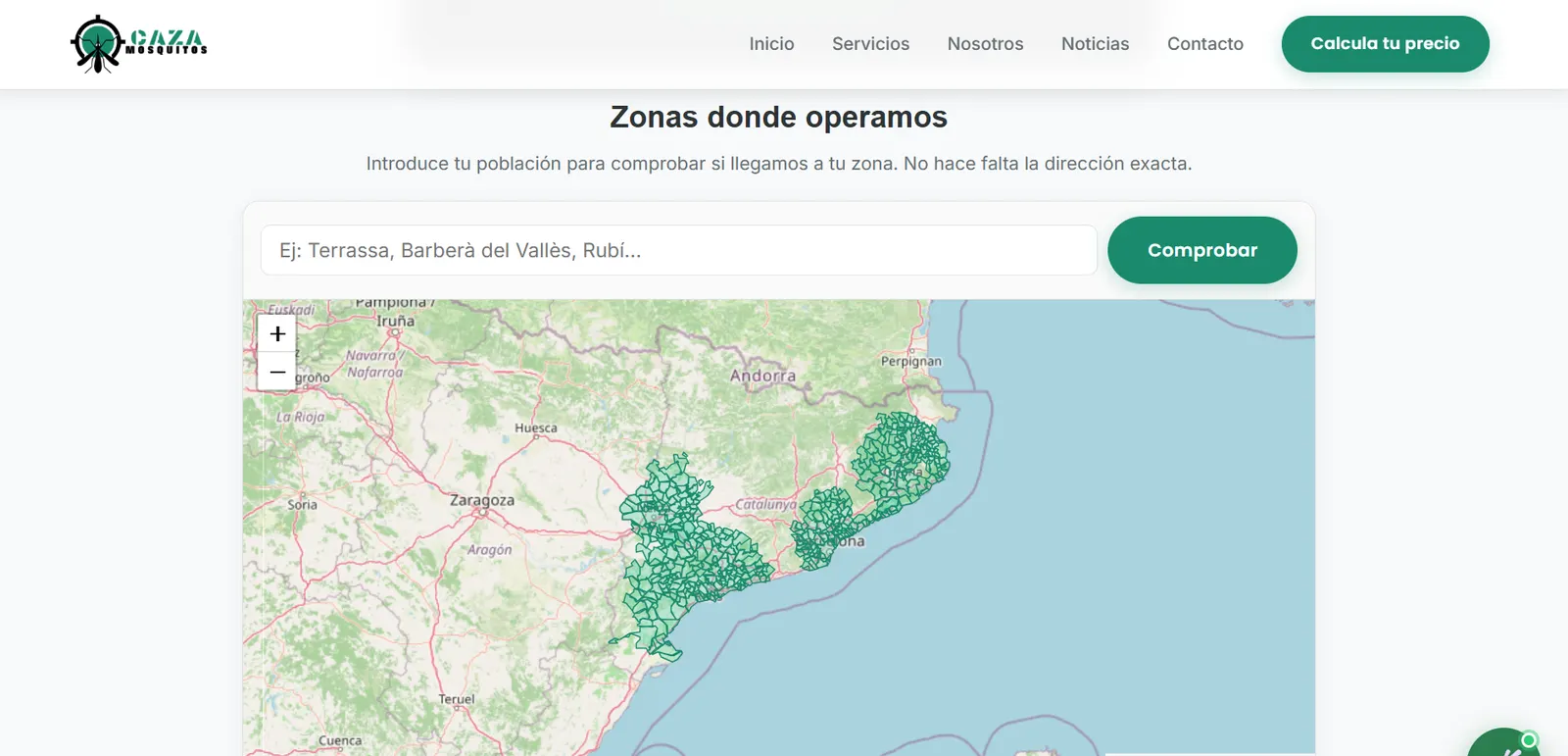1568x756 pixels.
Task: Navigate to Contacto
Action: [x=1204, y=44]
